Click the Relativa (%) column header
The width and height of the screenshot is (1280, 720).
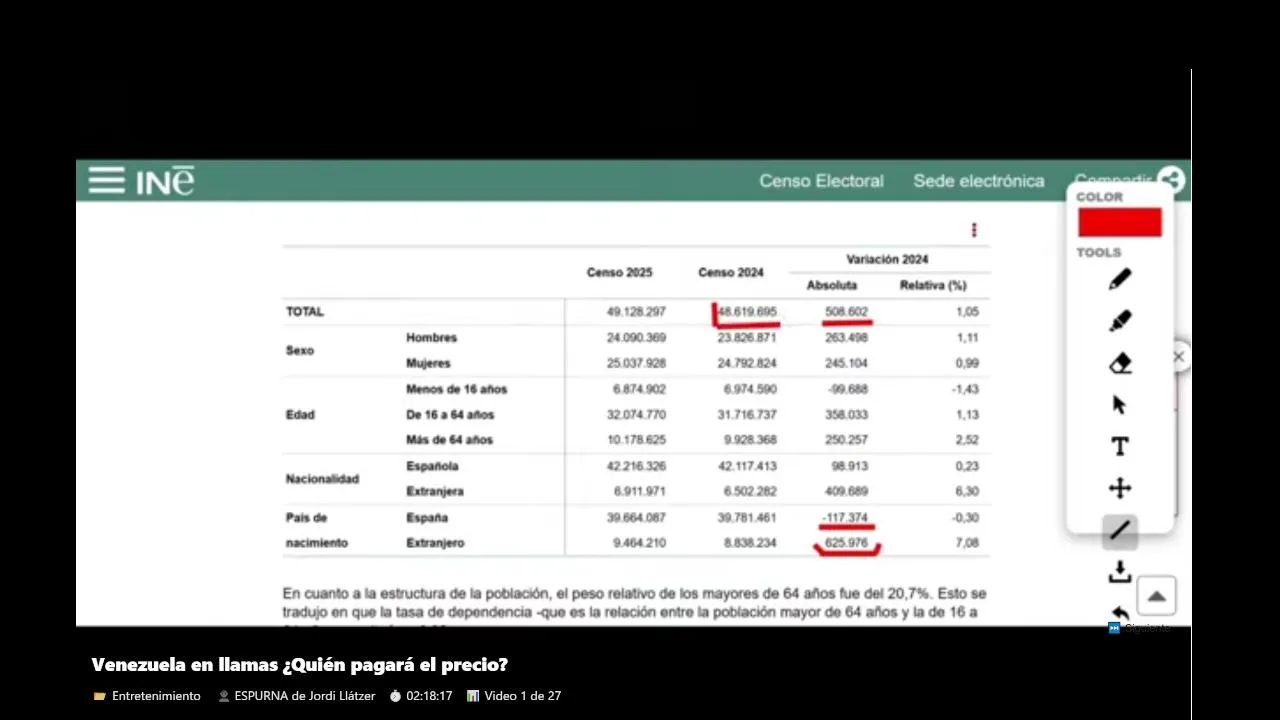[x=933, y=286]
